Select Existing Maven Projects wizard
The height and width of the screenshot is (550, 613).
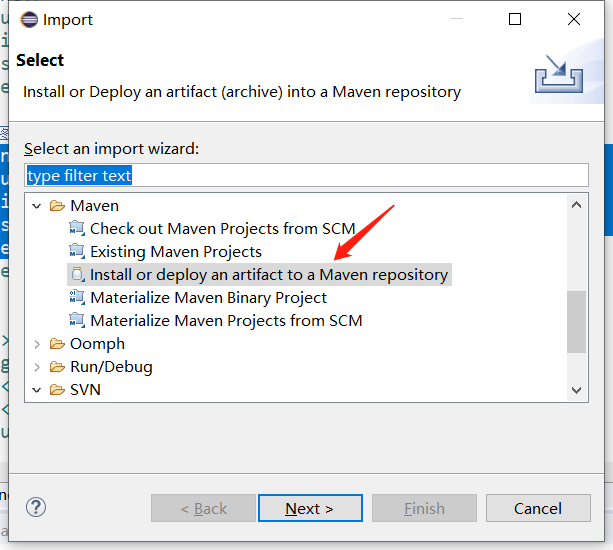pos(176,252)
